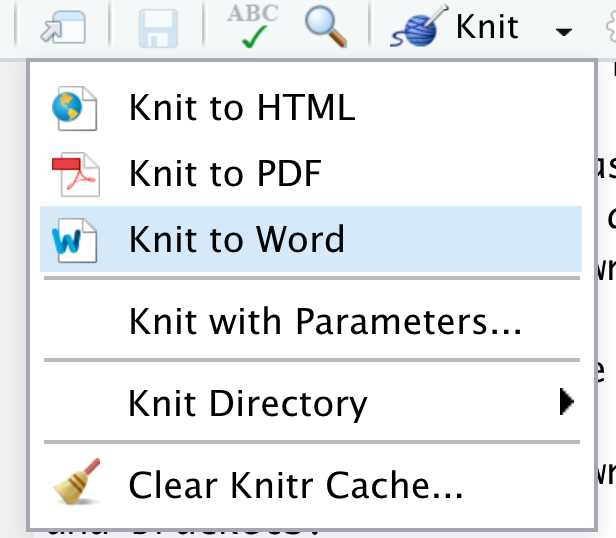This screenshot has height=538, width=616.
Task: Click the Word document icon
Action: (74, 240)
